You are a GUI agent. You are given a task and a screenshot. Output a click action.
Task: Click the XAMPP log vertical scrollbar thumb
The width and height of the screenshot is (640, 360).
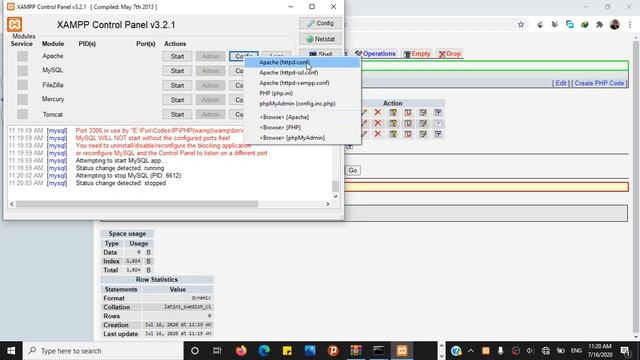coord(336,186)
